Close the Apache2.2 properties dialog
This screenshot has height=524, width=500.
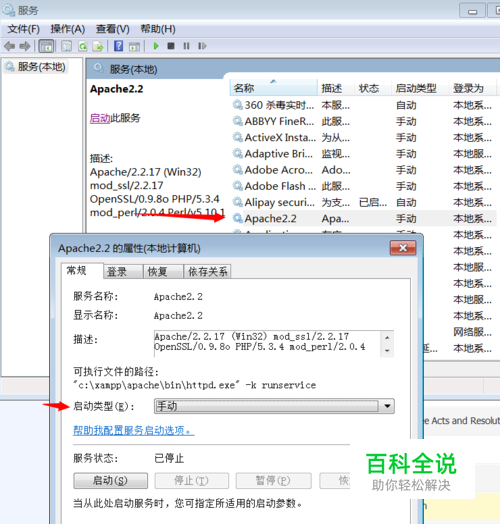click(403, 248)
